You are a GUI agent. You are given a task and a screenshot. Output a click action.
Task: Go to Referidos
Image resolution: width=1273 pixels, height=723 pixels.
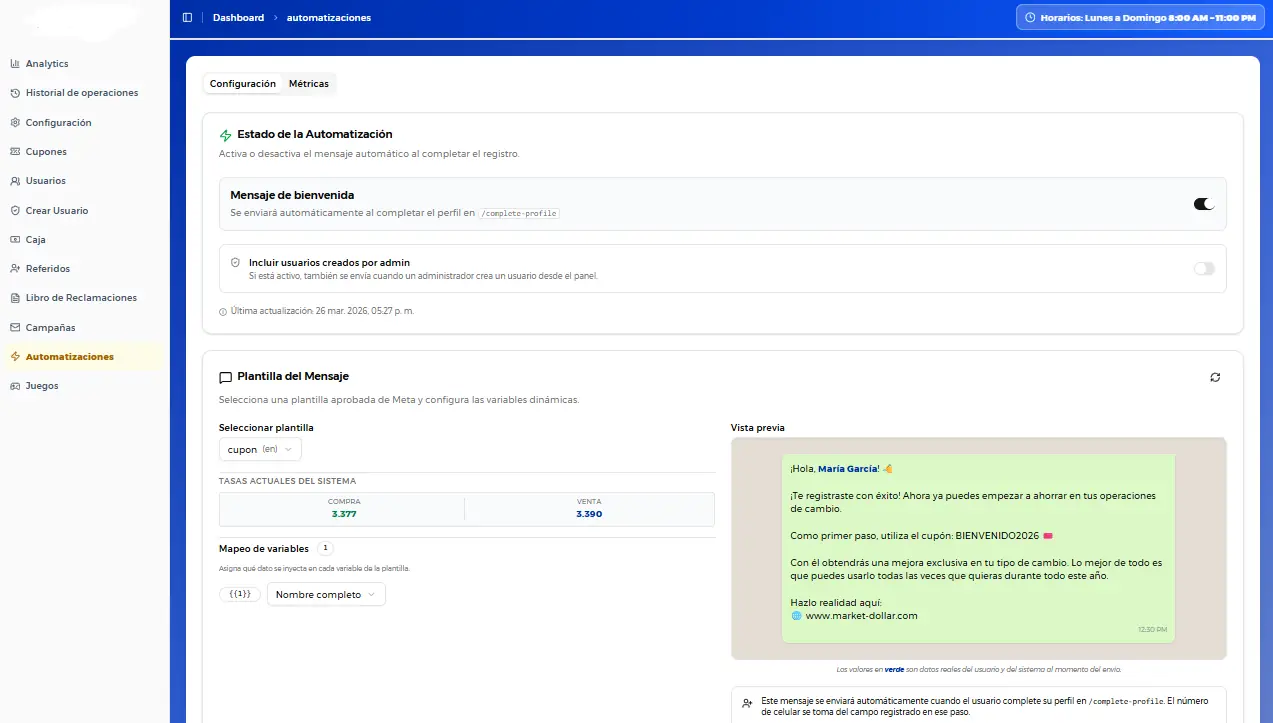pyautogui.click(x=84, y=269)
